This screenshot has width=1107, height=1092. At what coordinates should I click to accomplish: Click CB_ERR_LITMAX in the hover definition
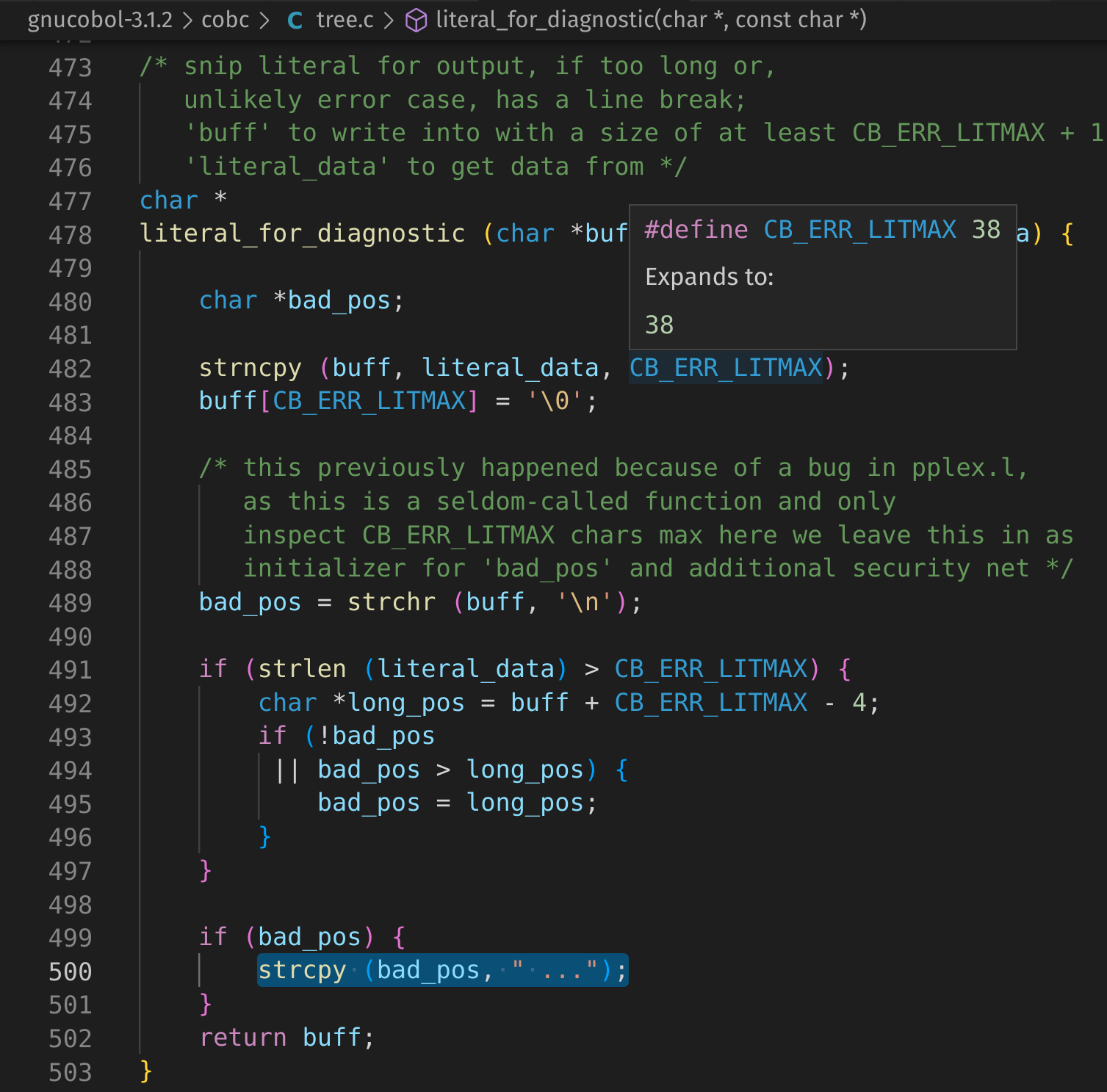859,230
